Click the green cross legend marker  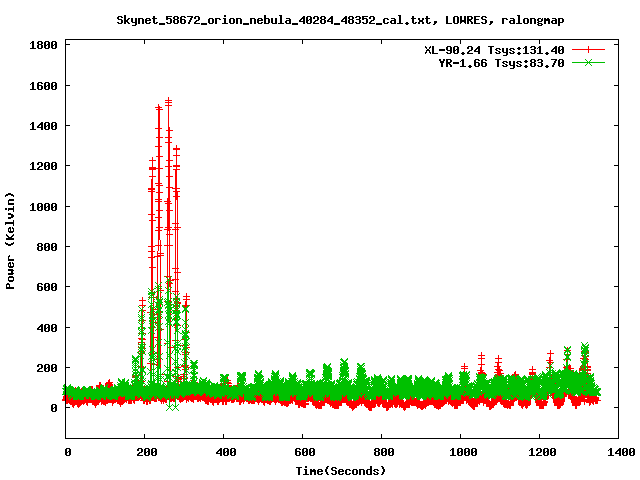[588, 63]
